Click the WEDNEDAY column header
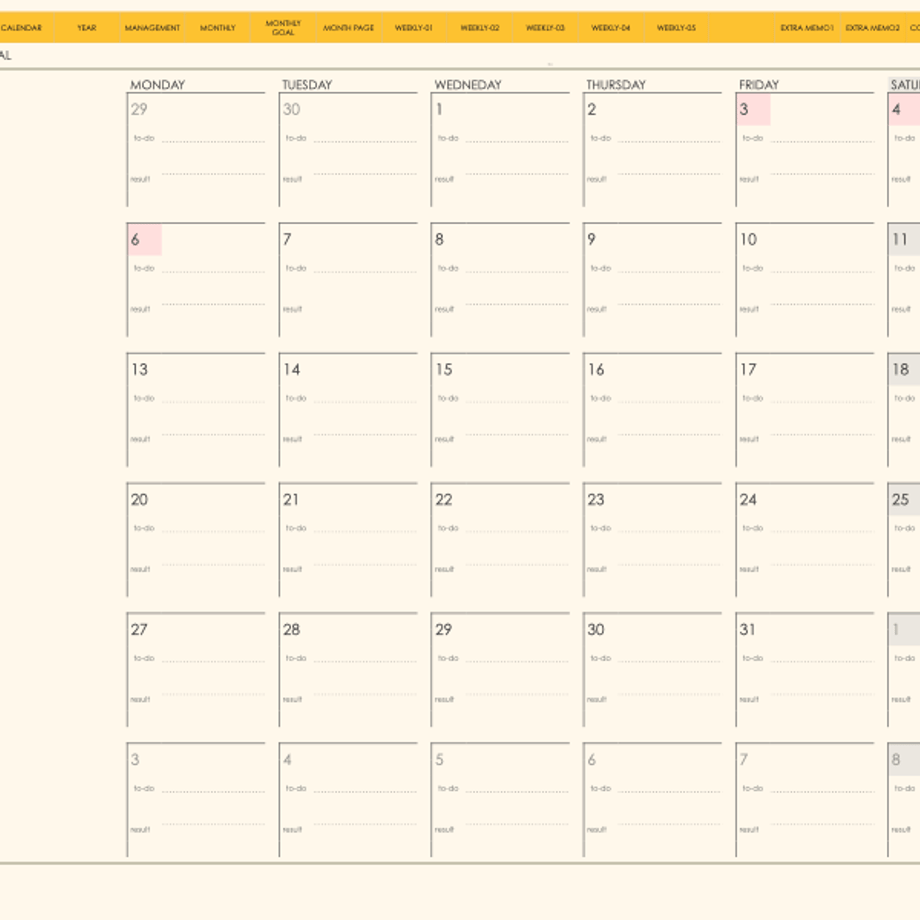The width and height of the screenshot is (920, 920). click(468, 85)
